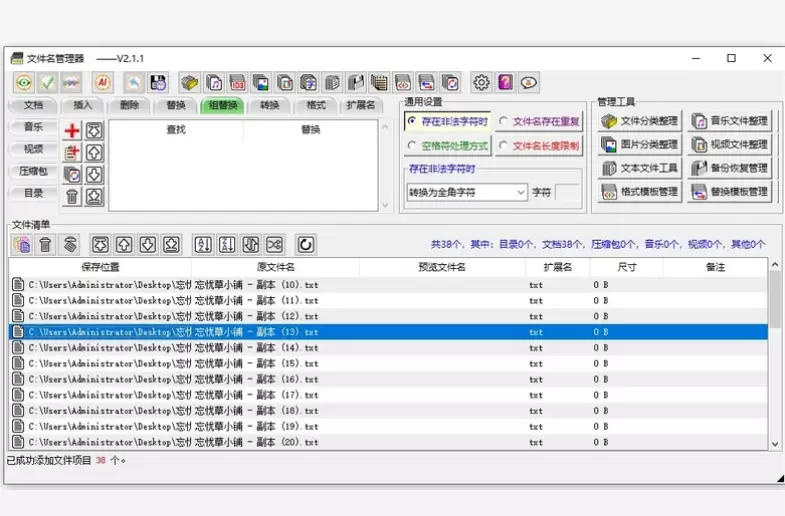Open the settings gear icon
The image size is (785, 516).
(482, 83)
